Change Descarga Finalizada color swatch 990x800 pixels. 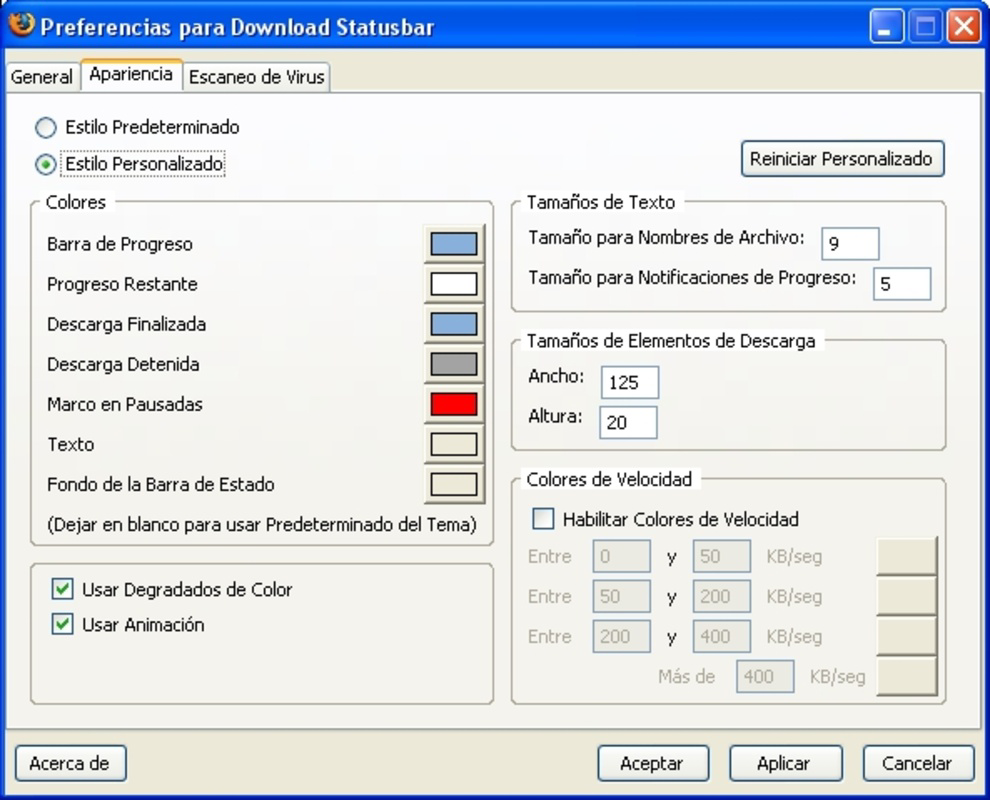[x=454, y=324]
